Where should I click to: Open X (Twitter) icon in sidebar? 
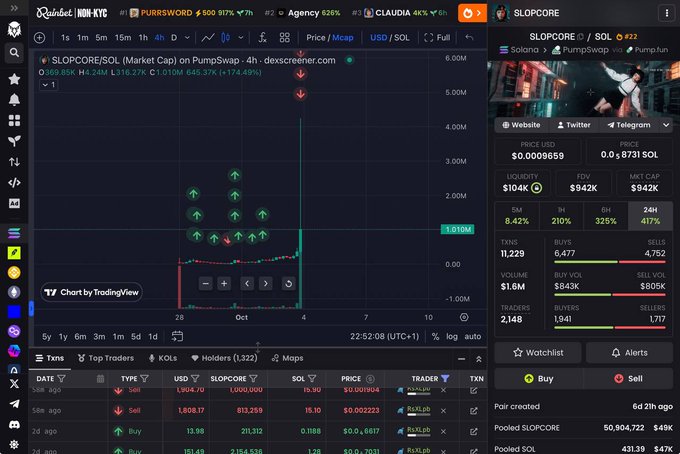(14, 383)
